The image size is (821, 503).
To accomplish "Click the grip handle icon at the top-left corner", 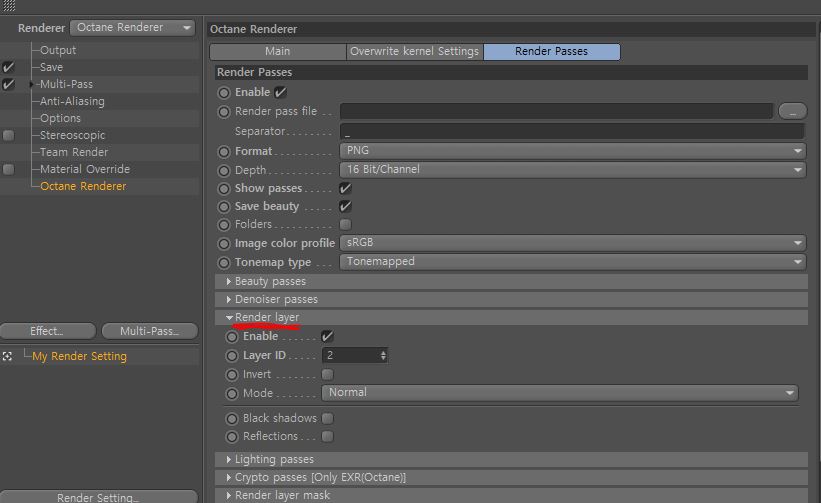I will [x=8, y=6].
